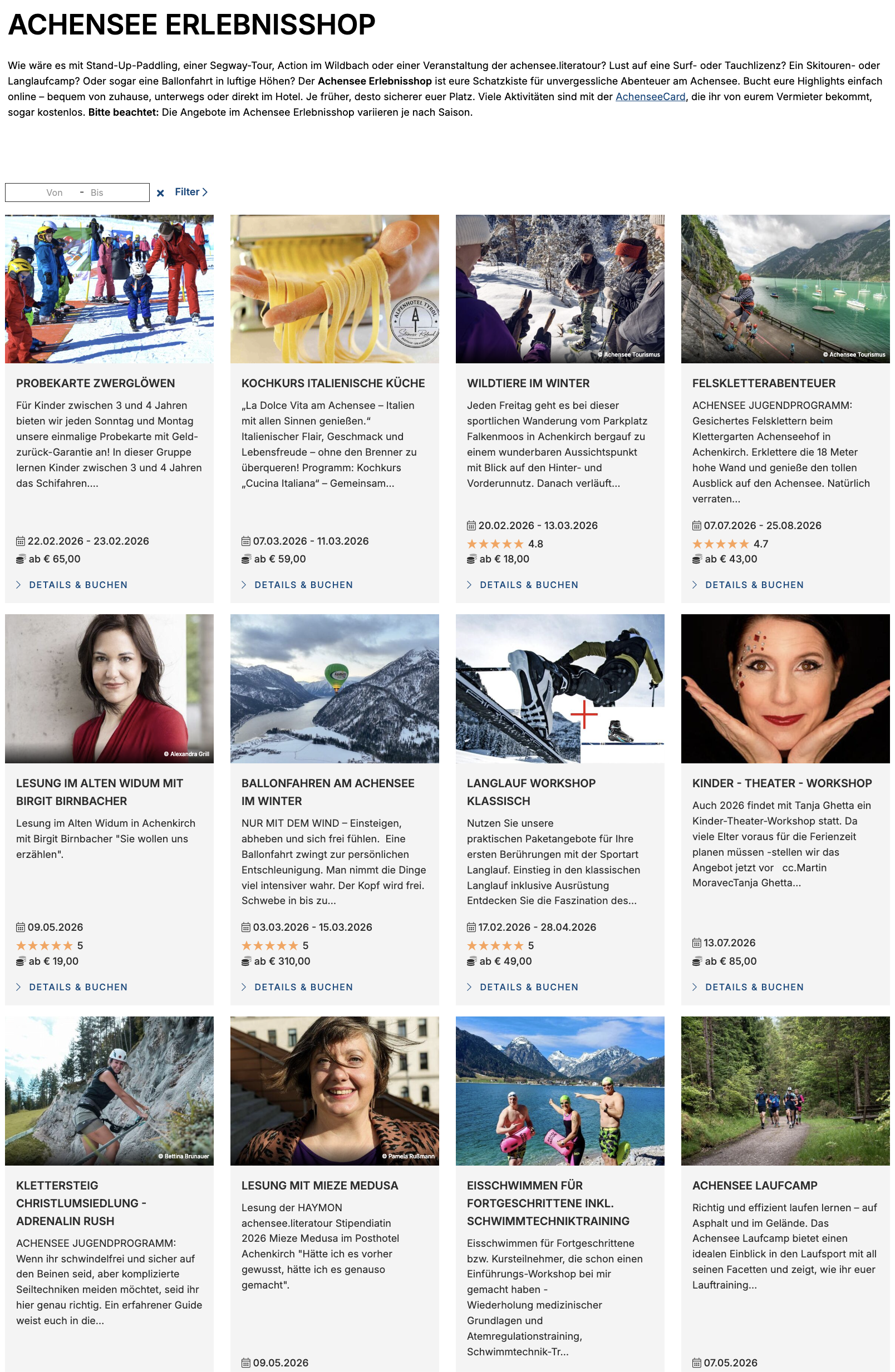Open the hot air balloon thumbnail
Image resolution: width=895 pixels, height=1372 pixels.
click(335, 688)
